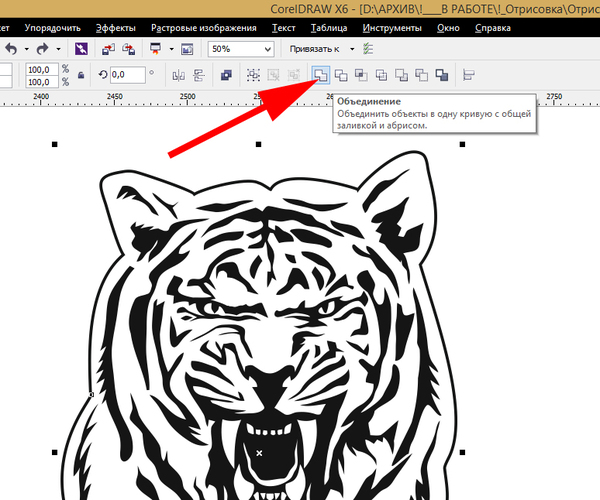600x500 pixels.
Task: Open the Align and distribute icon
Action: [x=468, y=74]
